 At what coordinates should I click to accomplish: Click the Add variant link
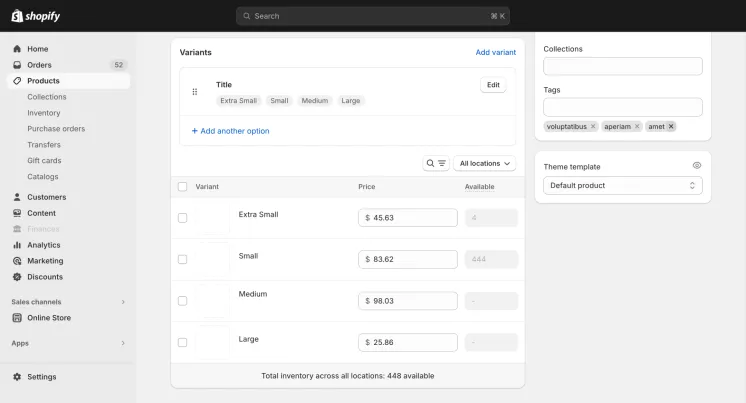[495, 52]
